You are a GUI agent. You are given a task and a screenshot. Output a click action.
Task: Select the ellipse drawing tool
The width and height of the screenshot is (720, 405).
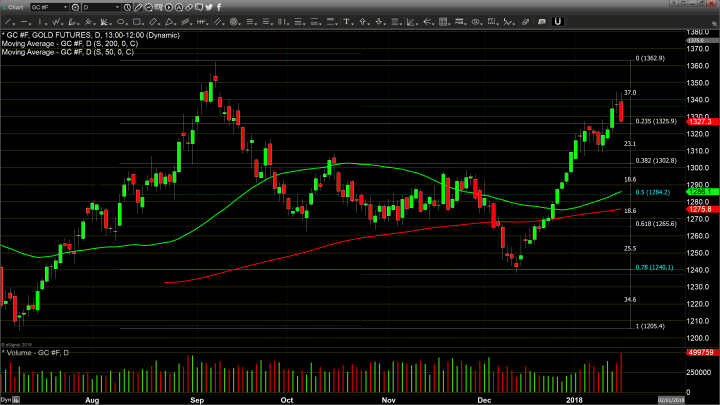(x=120, y=22)
